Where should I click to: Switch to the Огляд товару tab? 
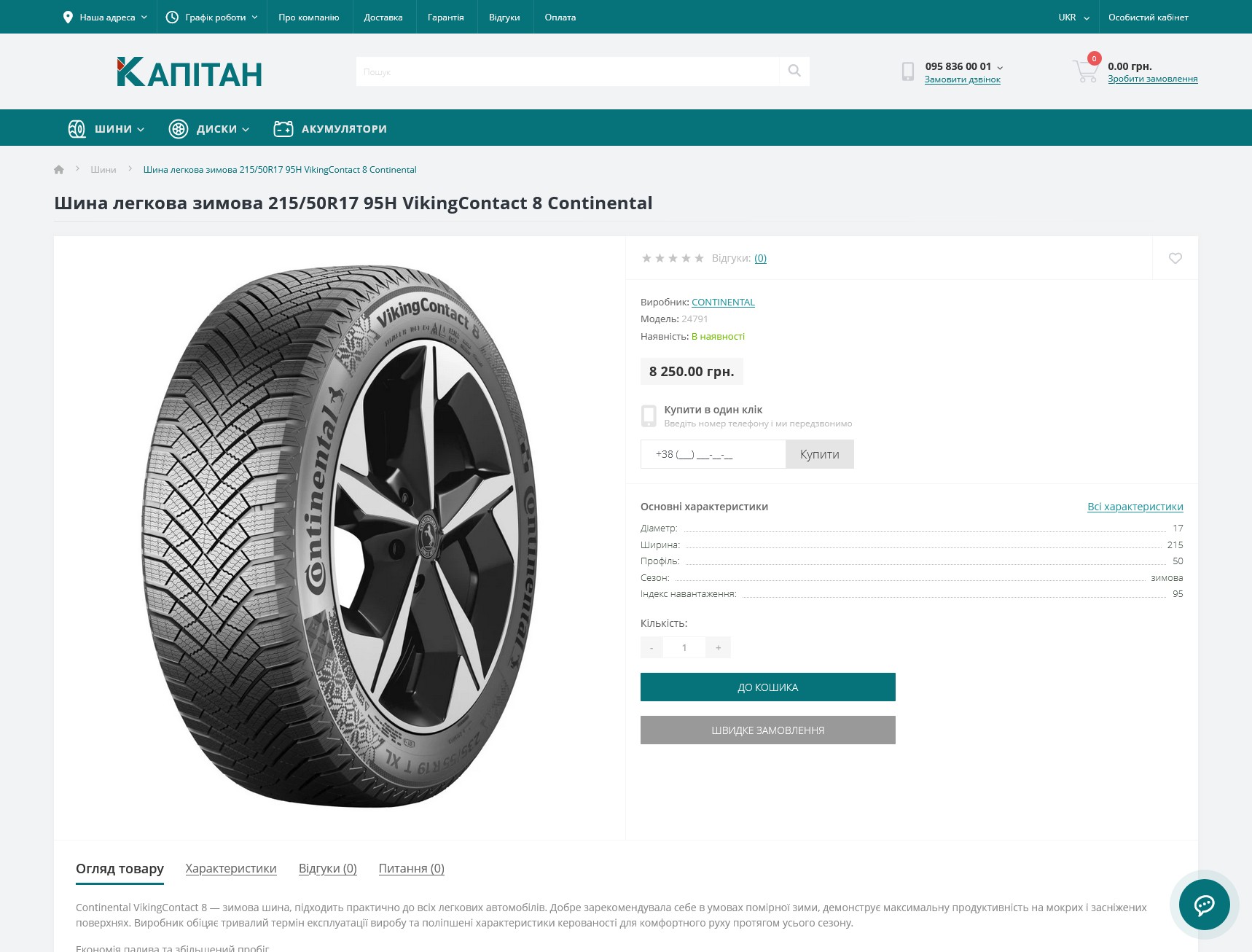(x=120, y=869)
